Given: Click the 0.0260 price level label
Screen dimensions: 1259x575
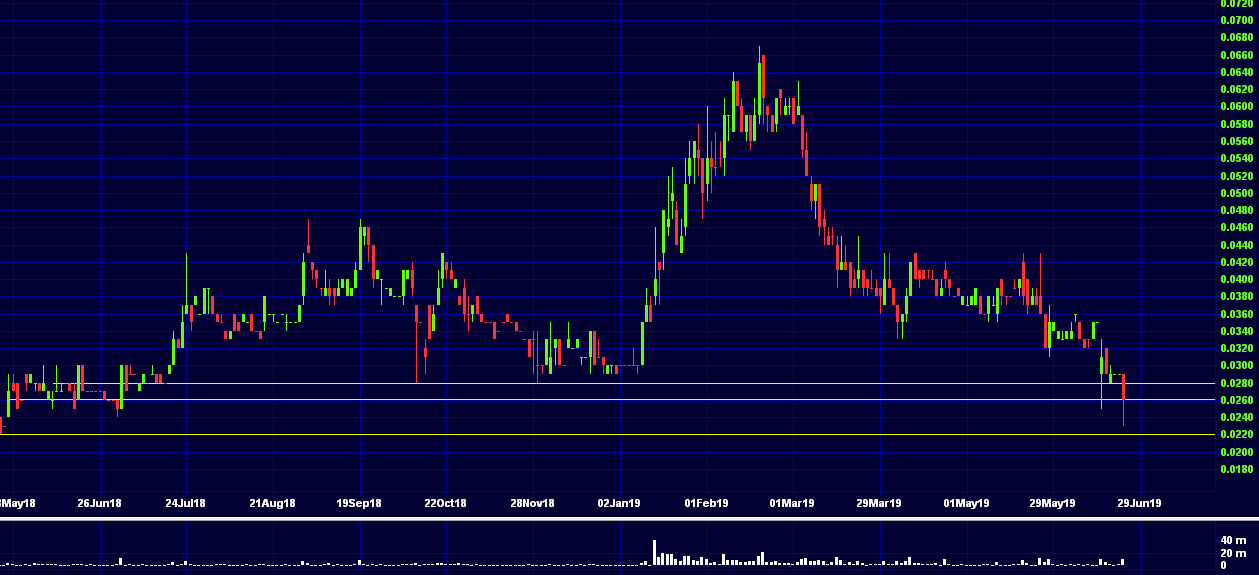Looking at the screenshot, I should pos(1237,400).
